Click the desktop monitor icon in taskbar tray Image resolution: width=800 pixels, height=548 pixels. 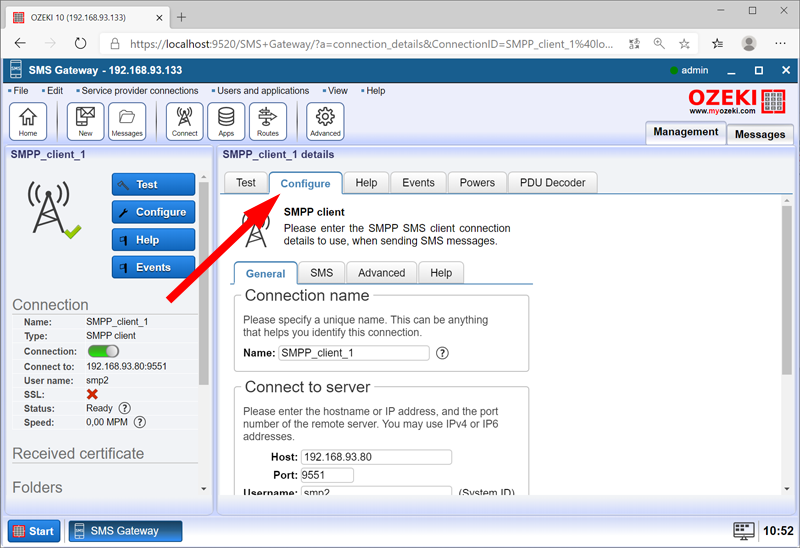click(743, 531)
